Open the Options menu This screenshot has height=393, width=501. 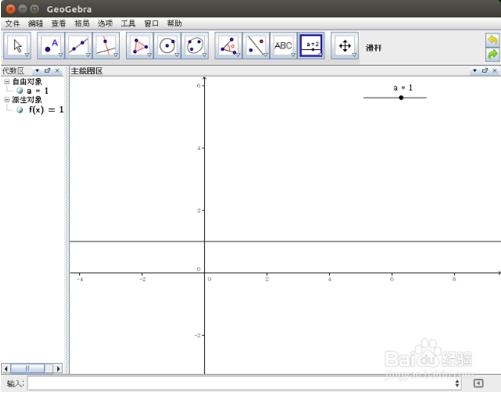[105, 24]
